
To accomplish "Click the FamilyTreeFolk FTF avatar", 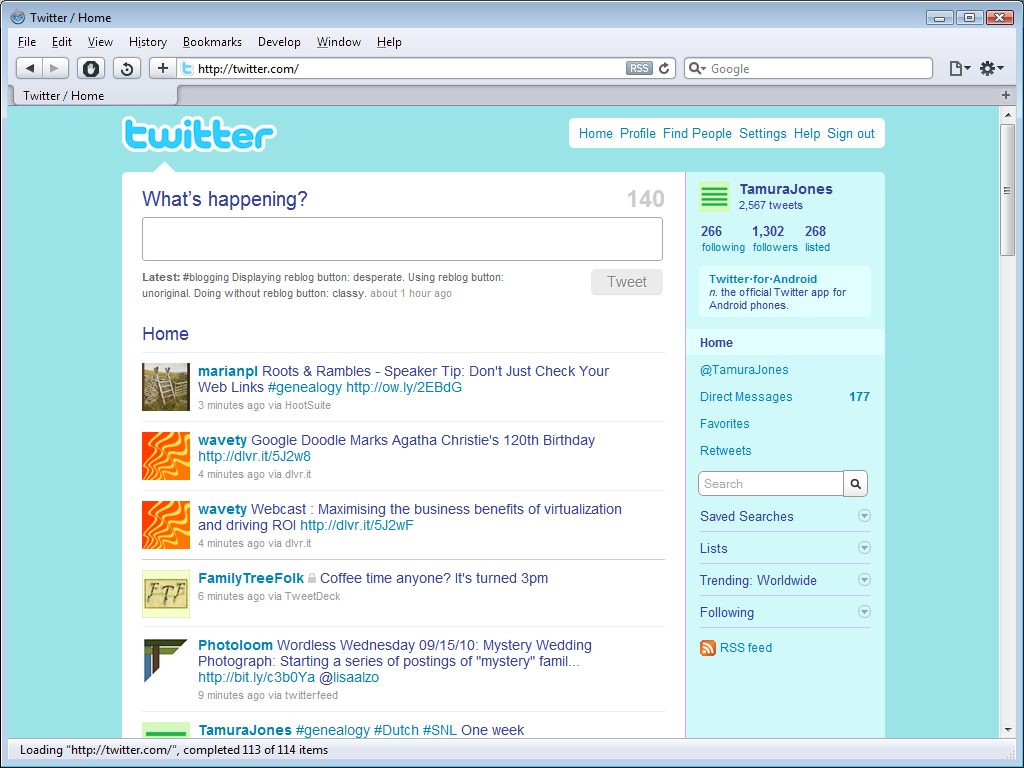I will (166, 594).
